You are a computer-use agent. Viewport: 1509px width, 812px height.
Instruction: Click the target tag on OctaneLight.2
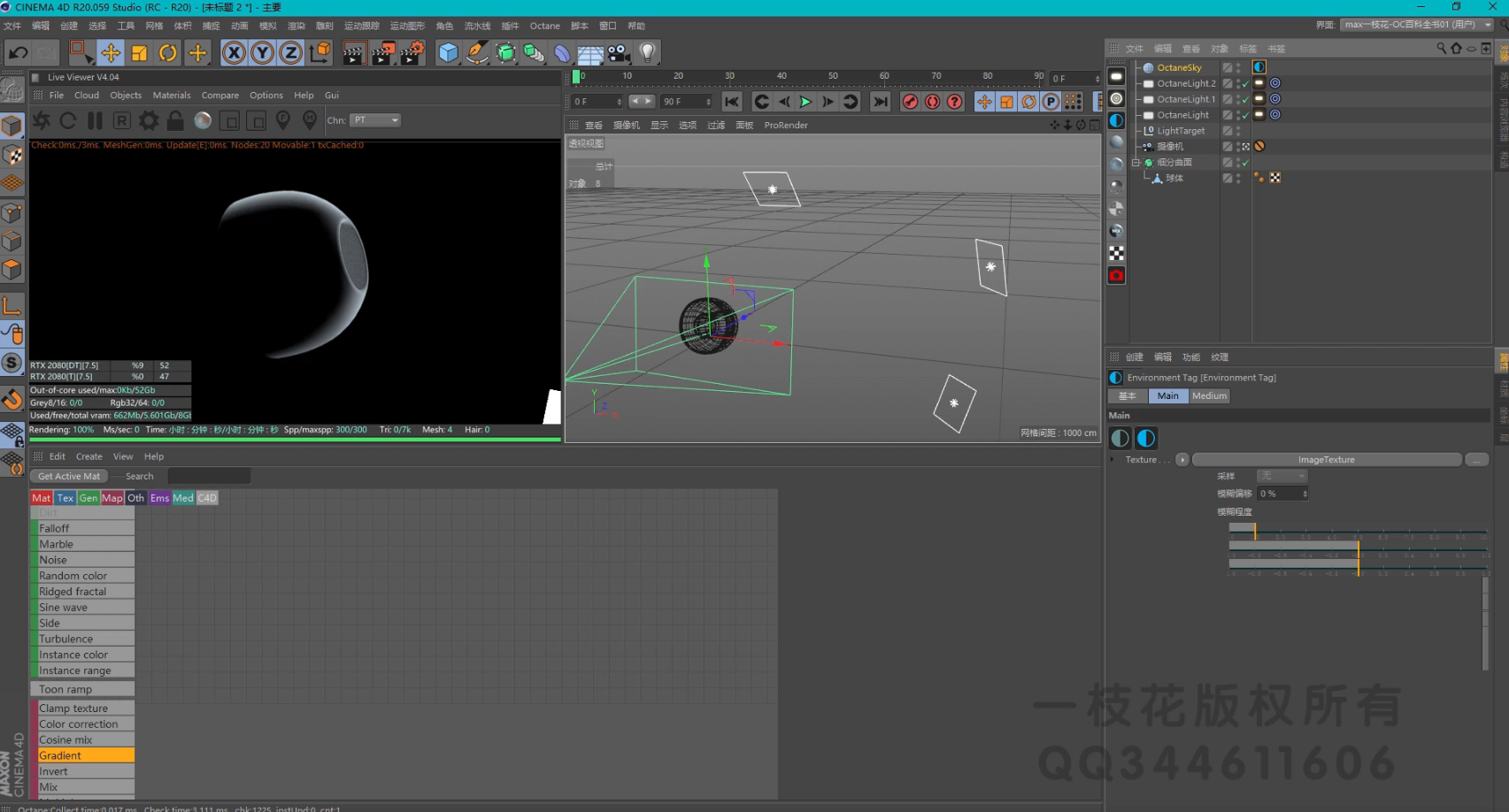pyautogui.click(x=1275, y=83)
